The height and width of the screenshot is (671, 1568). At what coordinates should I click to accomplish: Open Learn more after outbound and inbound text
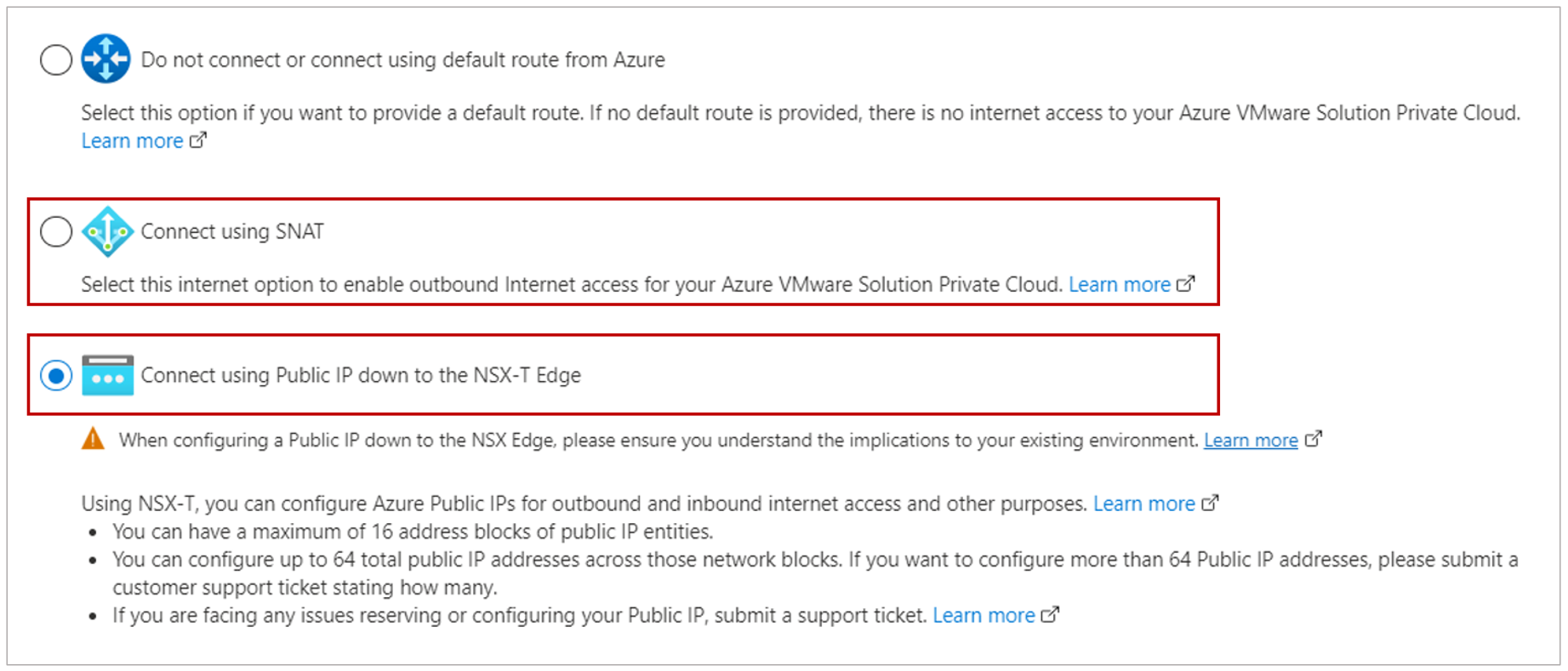(x=1143, y=503)
